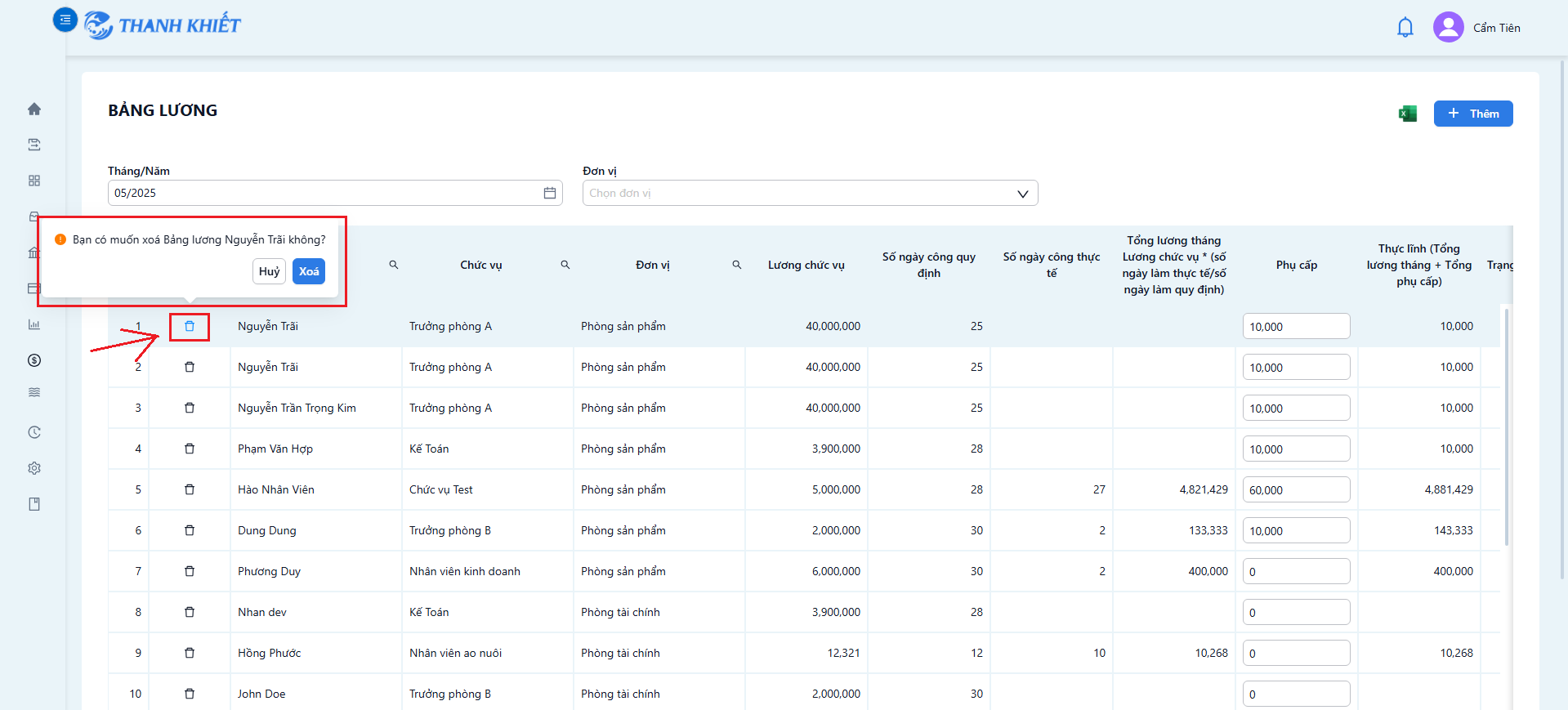Confirm deletion with the Xoá button
The width and height of the screenshot is (1568, 710).
pyautogui.click(x=309, y=271)
